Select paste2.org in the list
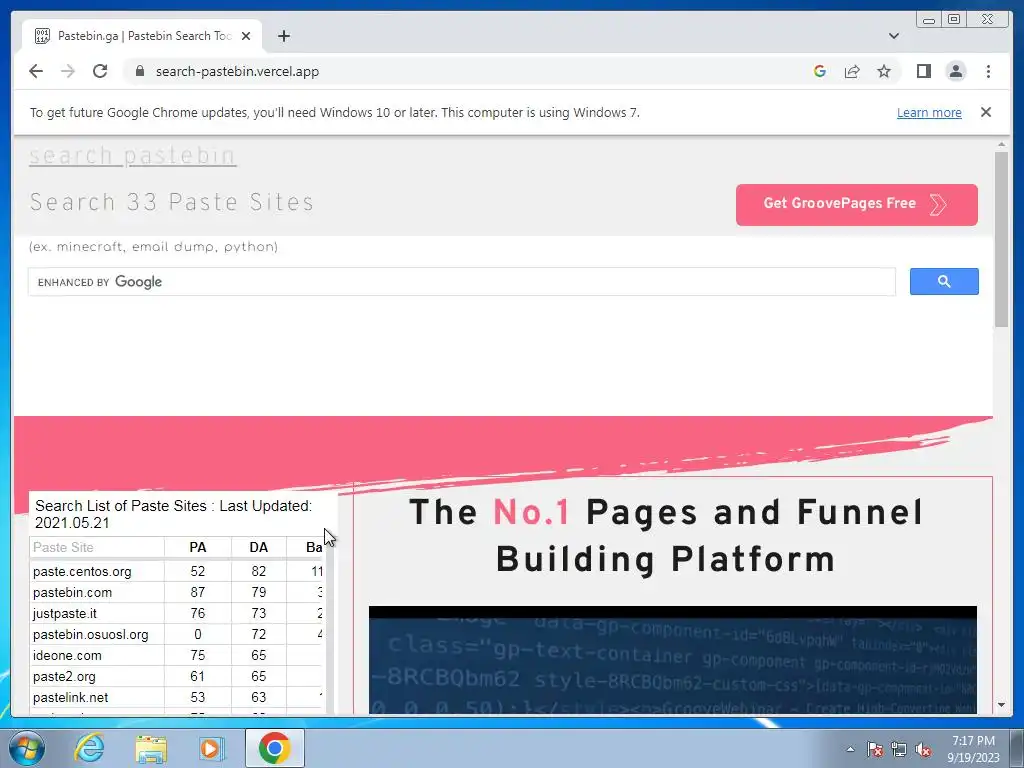 pos(64,676)
